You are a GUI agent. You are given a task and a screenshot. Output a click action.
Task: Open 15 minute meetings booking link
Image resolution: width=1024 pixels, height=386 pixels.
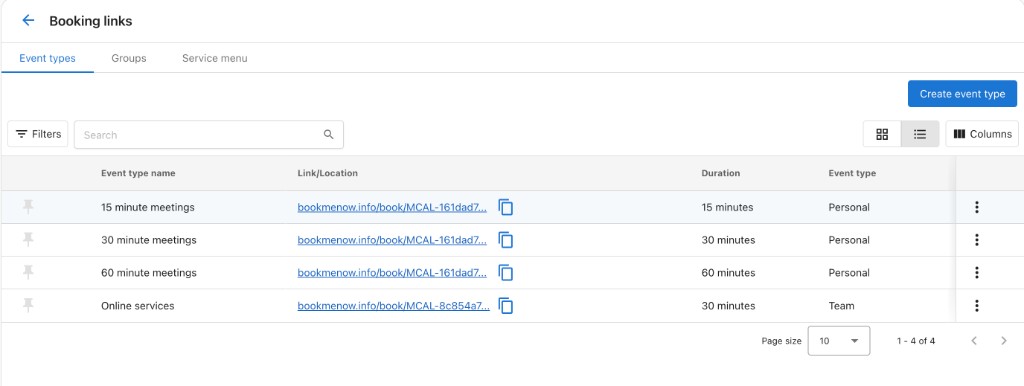(392, 207)
